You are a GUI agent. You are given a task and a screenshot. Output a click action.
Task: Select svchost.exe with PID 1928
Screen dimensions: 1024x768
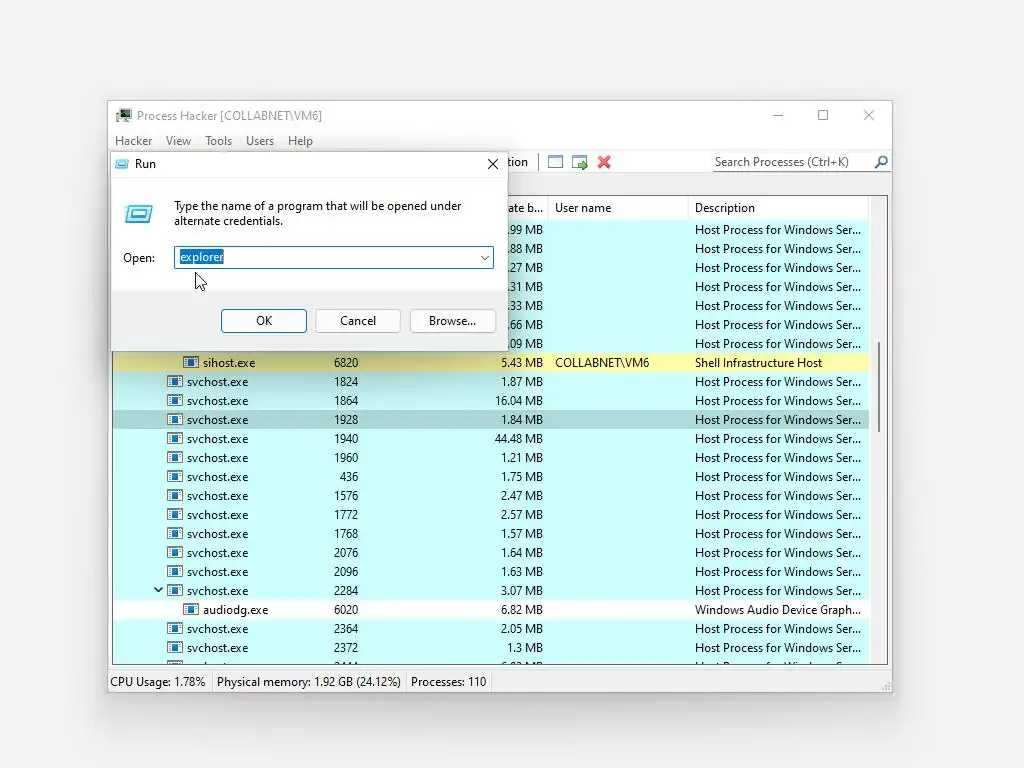[x=490, y=419]
